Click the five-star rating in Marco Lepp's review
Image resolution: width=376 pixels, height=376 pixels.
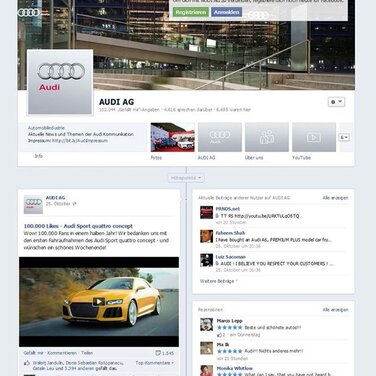click(x=230, y=327)
